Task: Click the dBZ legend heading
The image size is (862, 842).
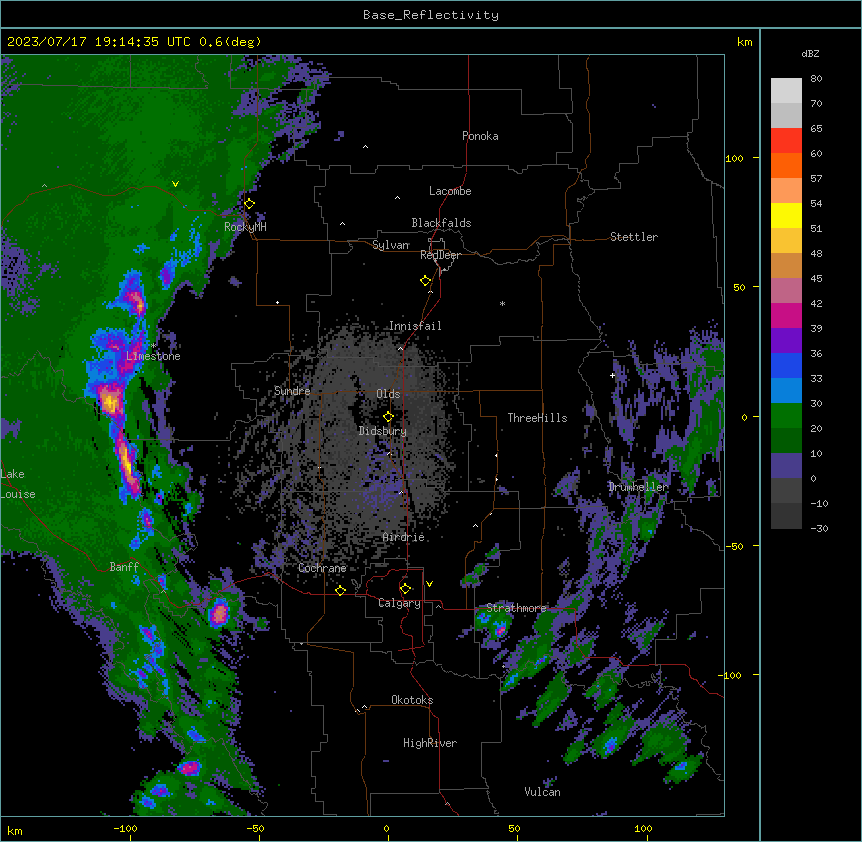Action: tap(810, 53)
